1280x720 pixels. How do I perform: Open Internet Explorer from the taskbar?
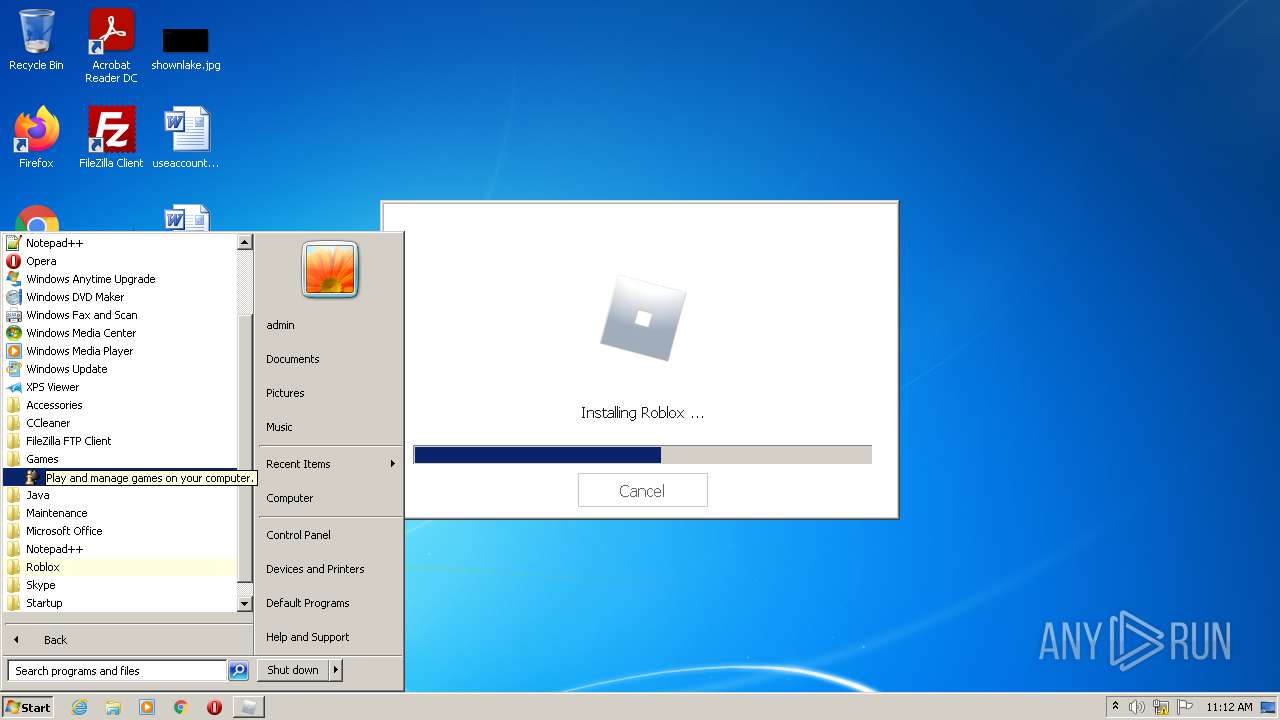(80, 707)
